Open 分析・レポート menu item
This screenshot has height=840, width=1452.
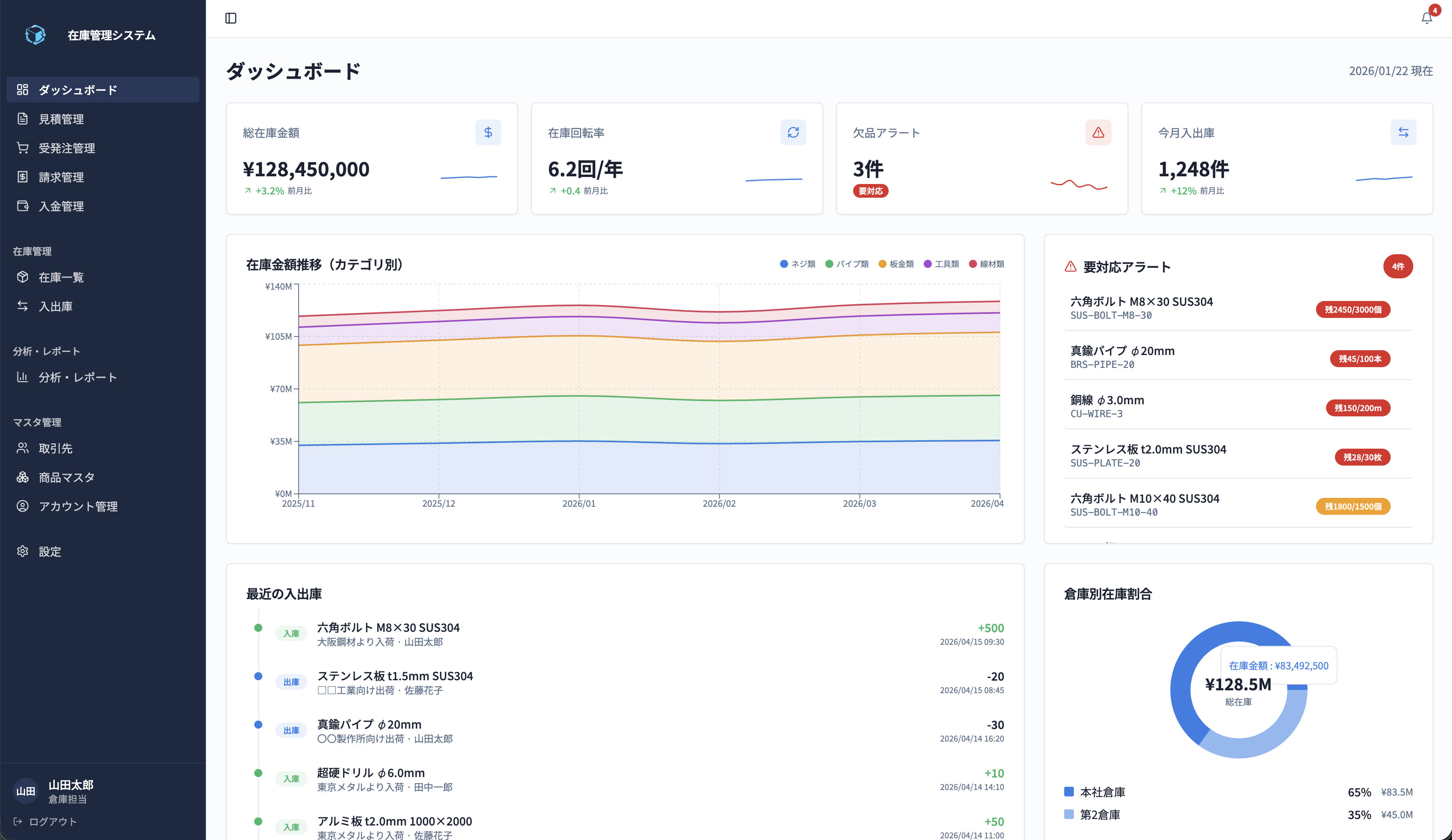103,377
